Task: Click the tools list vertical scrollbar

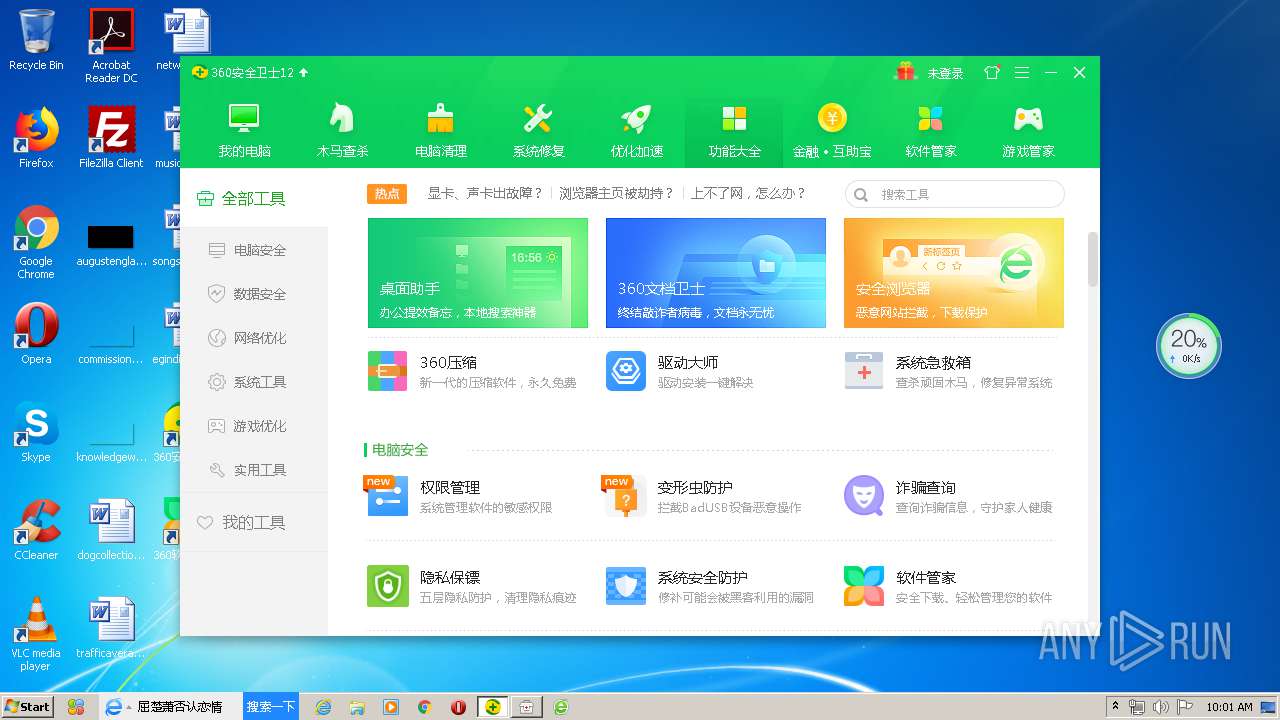Action: pyautogui.click(x=1093, y=260)
